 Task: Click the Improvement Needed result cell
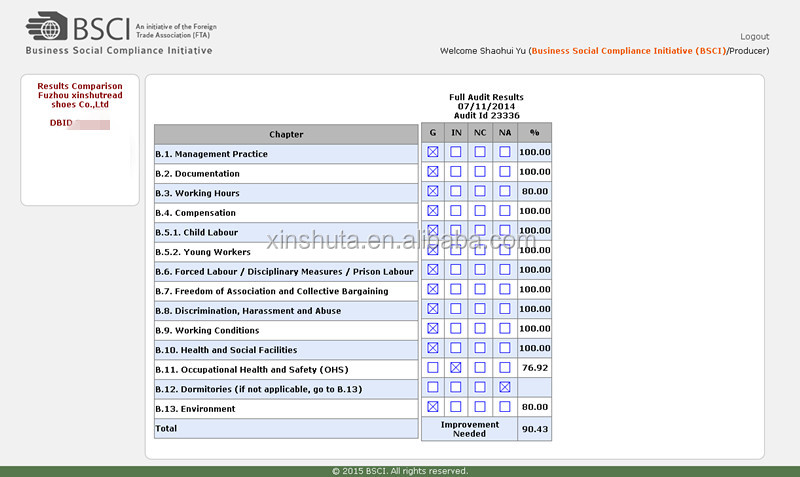coord(469,429)
